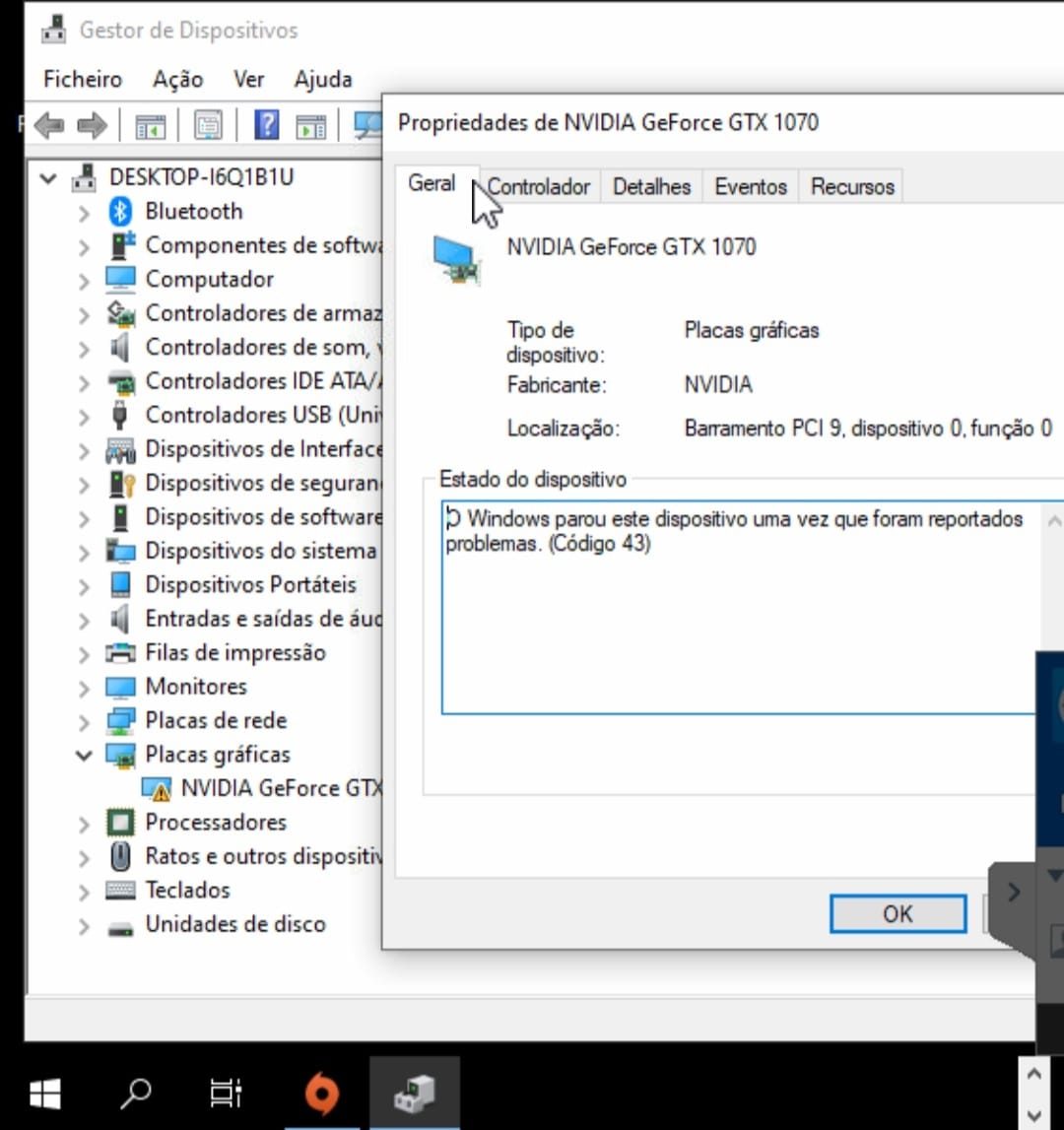This screenshot has width=1064, height=1130.
Task: Click the NVIDIA GeForce warning icon in tree
Action: (157, 789)
